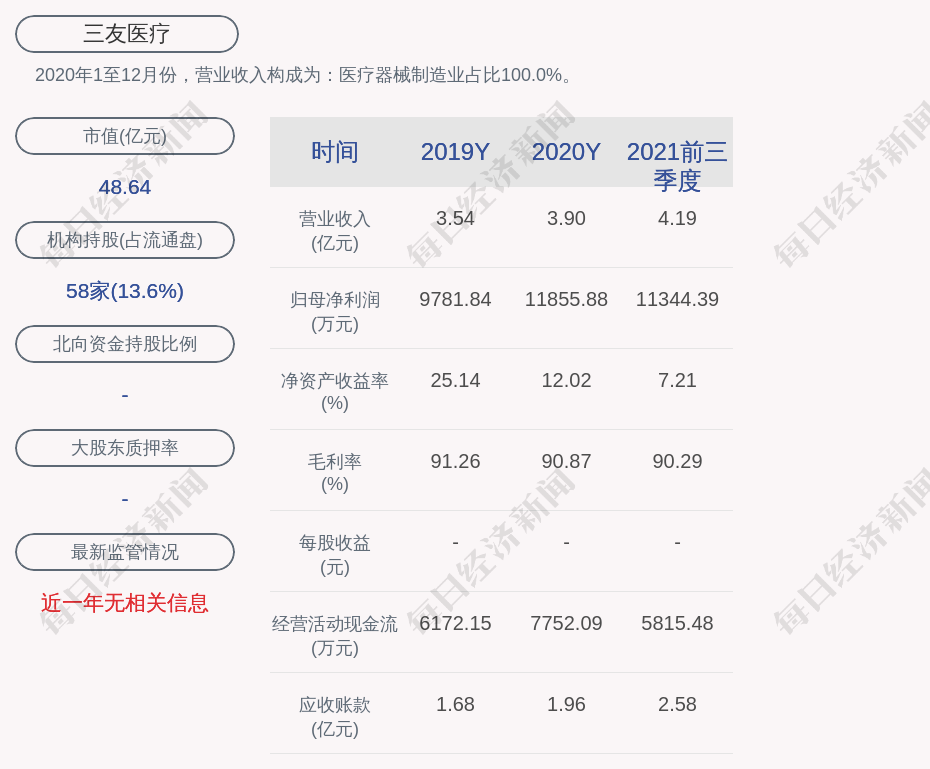This screenshot has width=930, height=769.
Task: Click the 机构持股(占流通盘) label pill
Action: pyautogui.click(x=125, y=240)
